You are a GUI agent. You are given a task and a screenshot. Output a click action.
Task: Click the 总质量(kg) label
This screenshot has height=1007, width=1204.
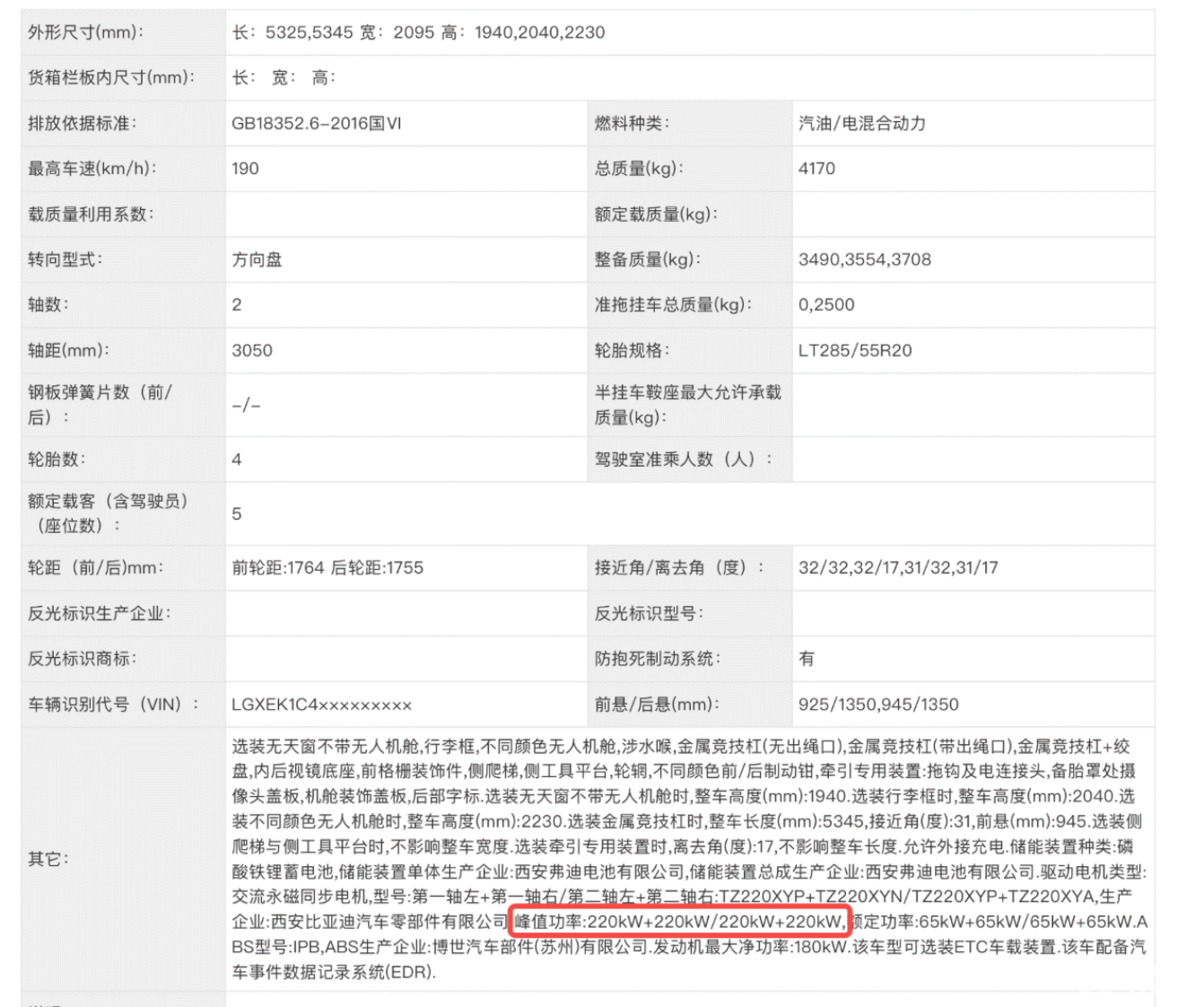[639, 168]
